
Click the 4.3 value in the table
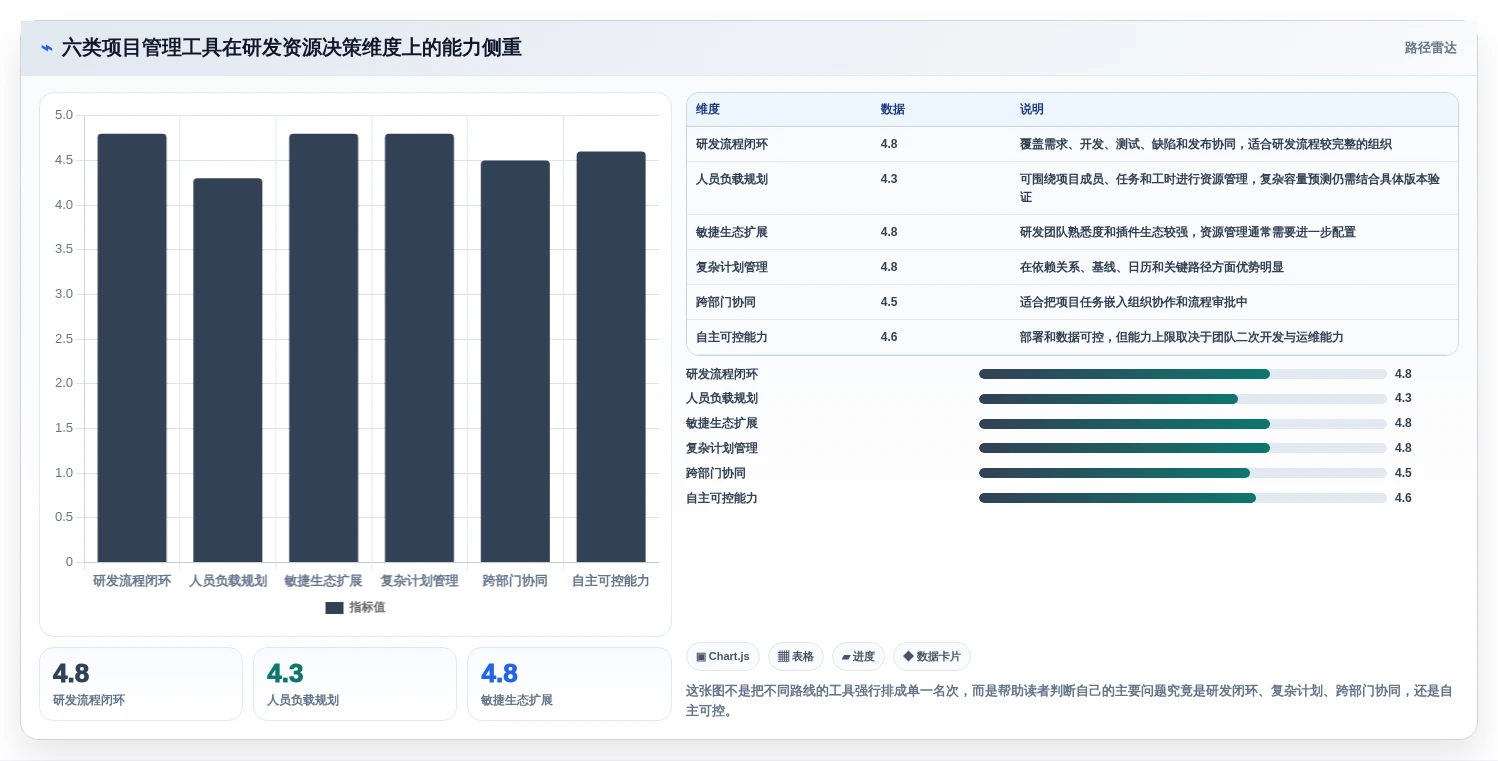pos(889,179)
